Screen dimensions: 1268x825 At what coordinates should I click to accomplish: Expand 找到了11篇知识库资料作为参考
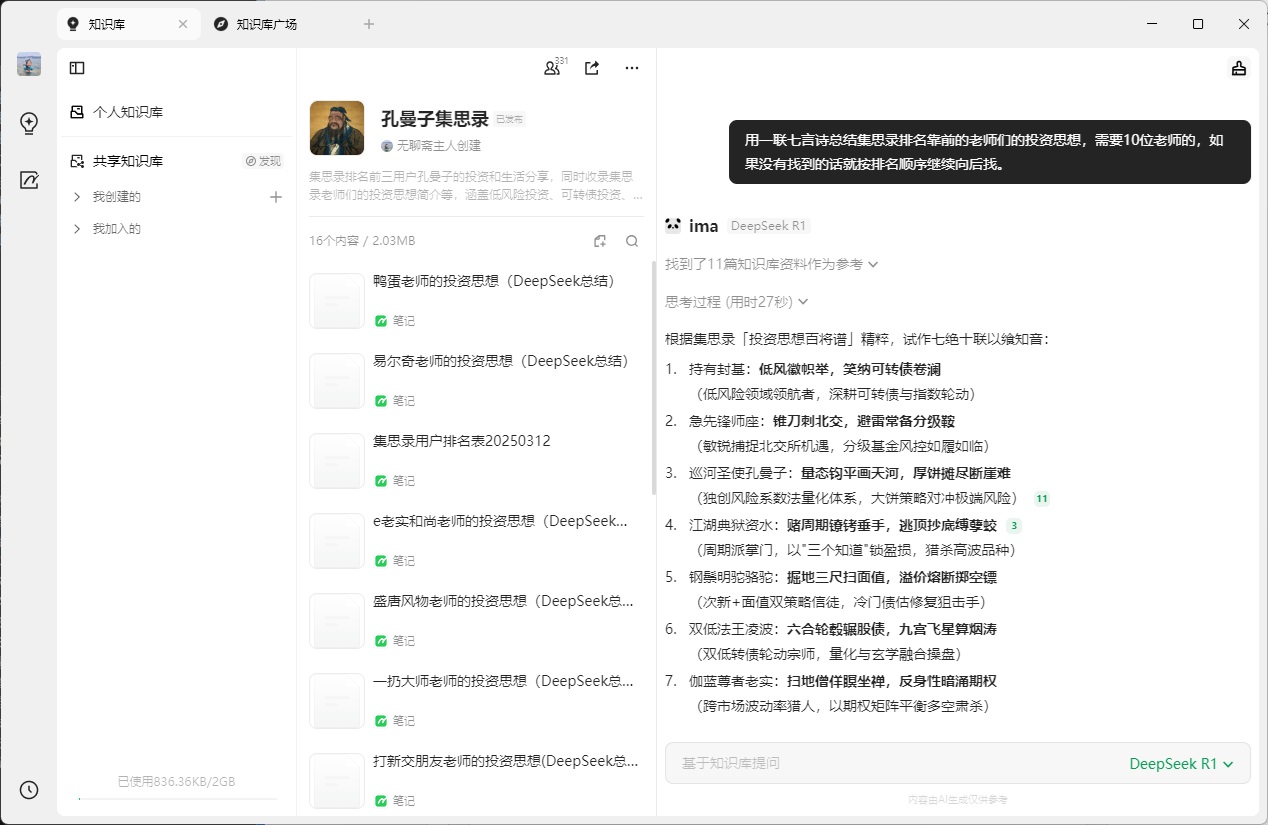click(x=772, y=264)
